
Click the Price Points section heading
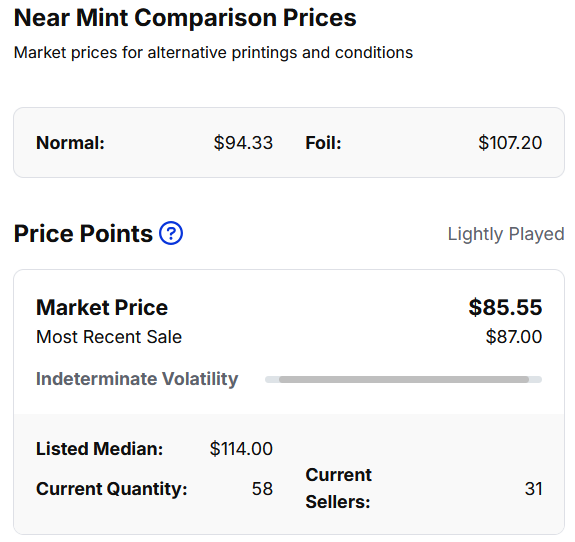point(83,234)
